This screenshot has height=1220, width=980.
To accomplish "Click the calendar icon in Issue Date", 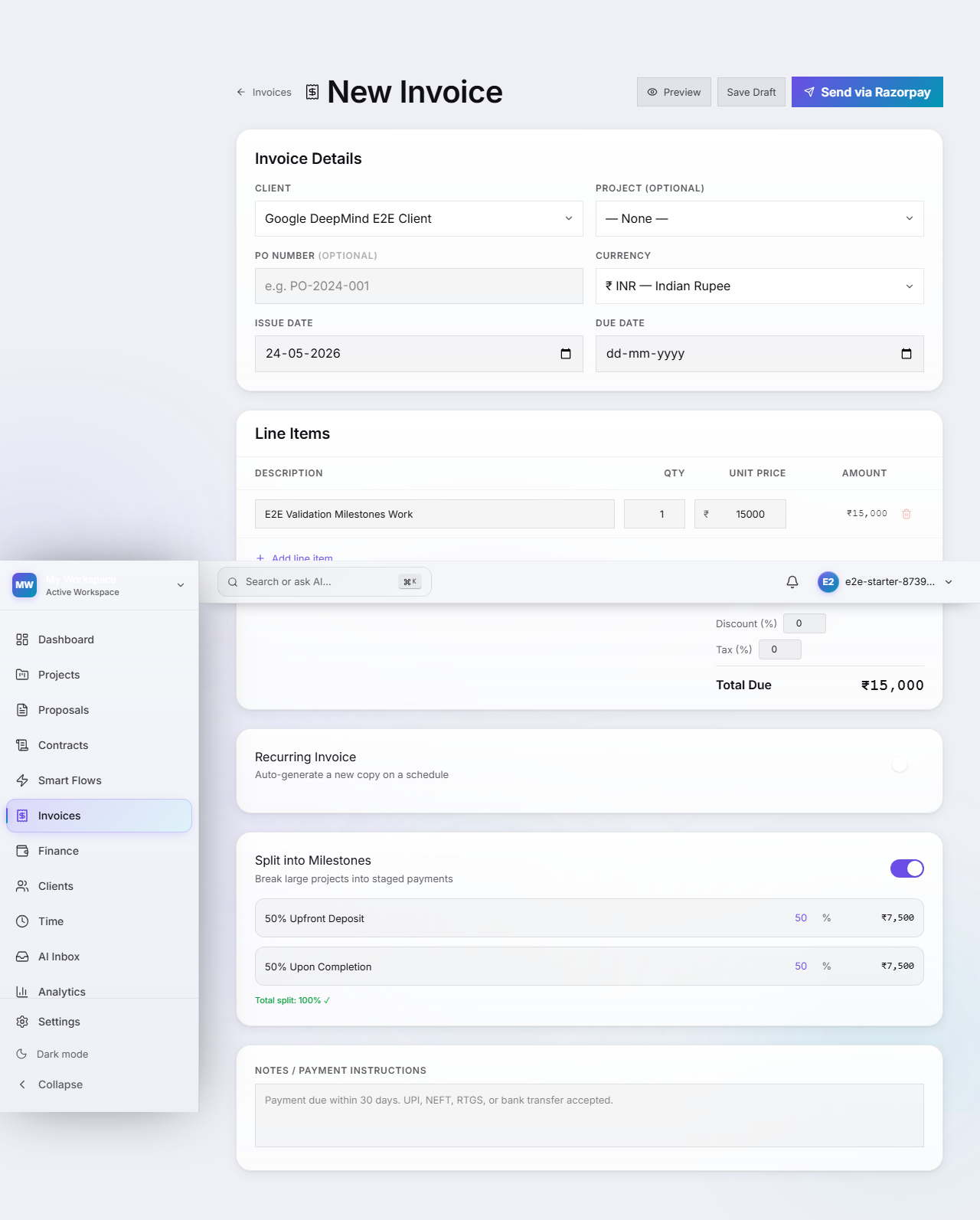I will click(x=566, y=354).
